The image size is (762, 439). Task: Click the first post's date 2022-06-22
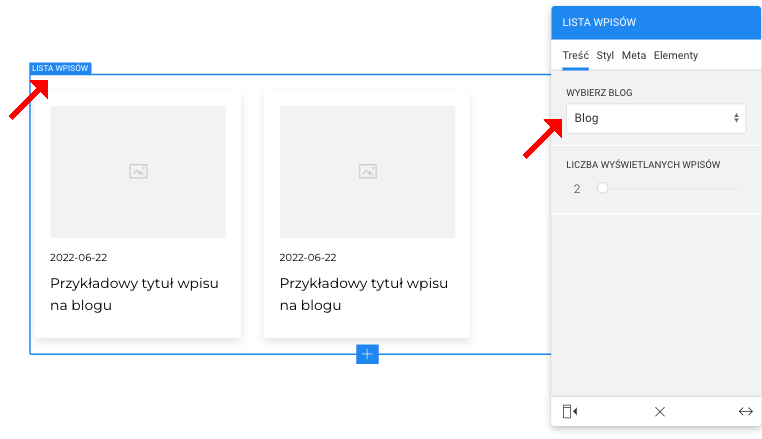click(x=79, y=258)
